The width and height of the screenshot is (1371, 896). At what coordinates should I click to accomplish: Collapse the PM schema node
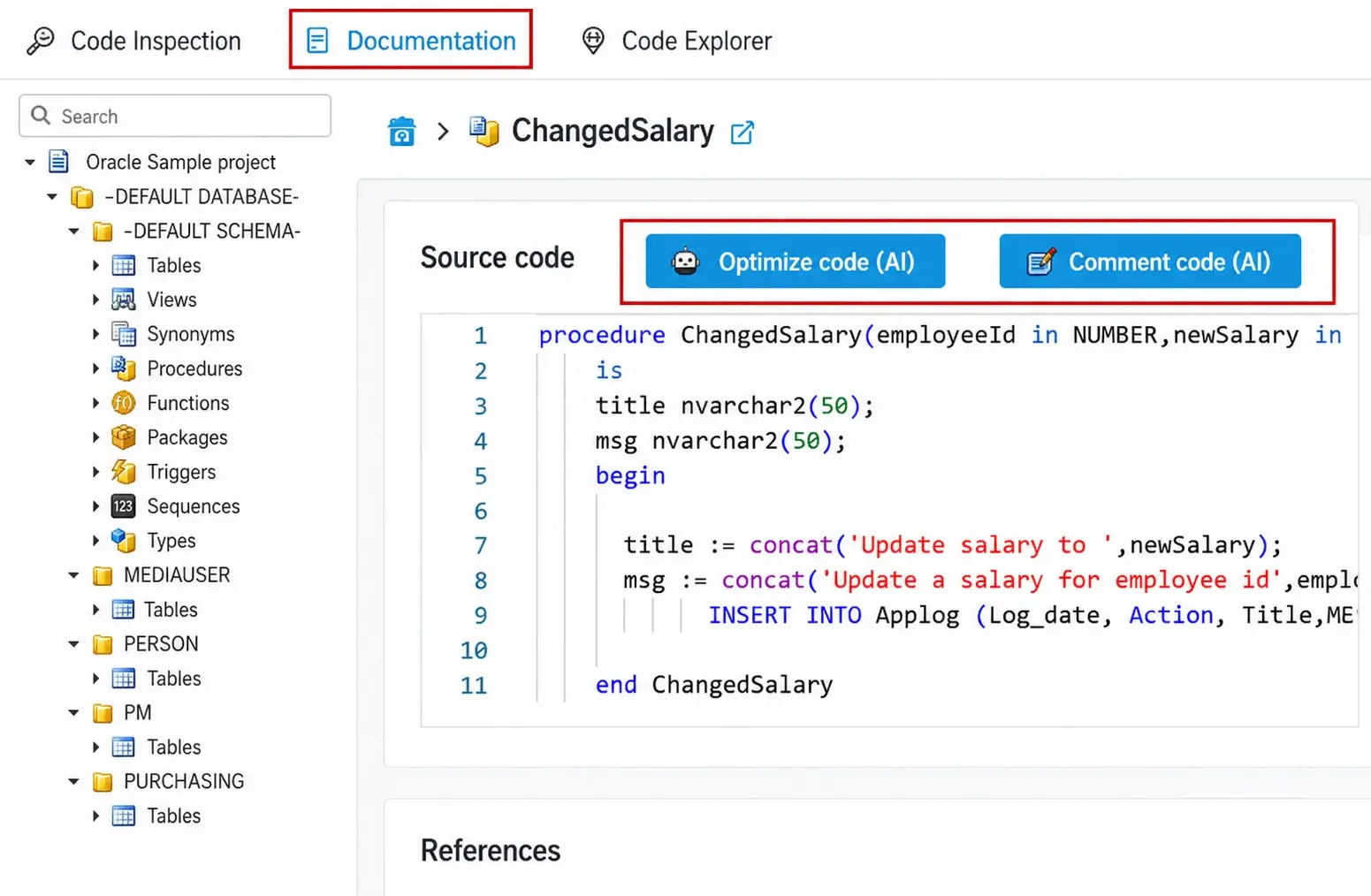pos(74,713)
